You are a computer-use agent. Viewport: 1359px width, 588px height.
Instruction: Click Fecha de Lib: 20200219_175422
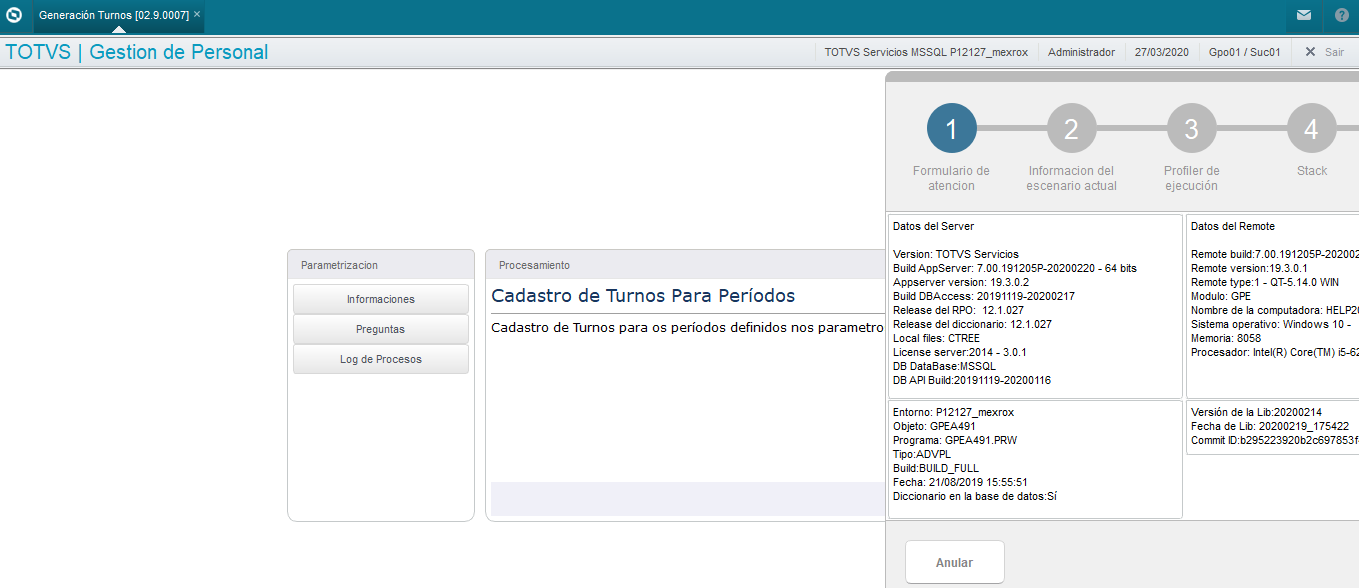(x=1270, y=426)
